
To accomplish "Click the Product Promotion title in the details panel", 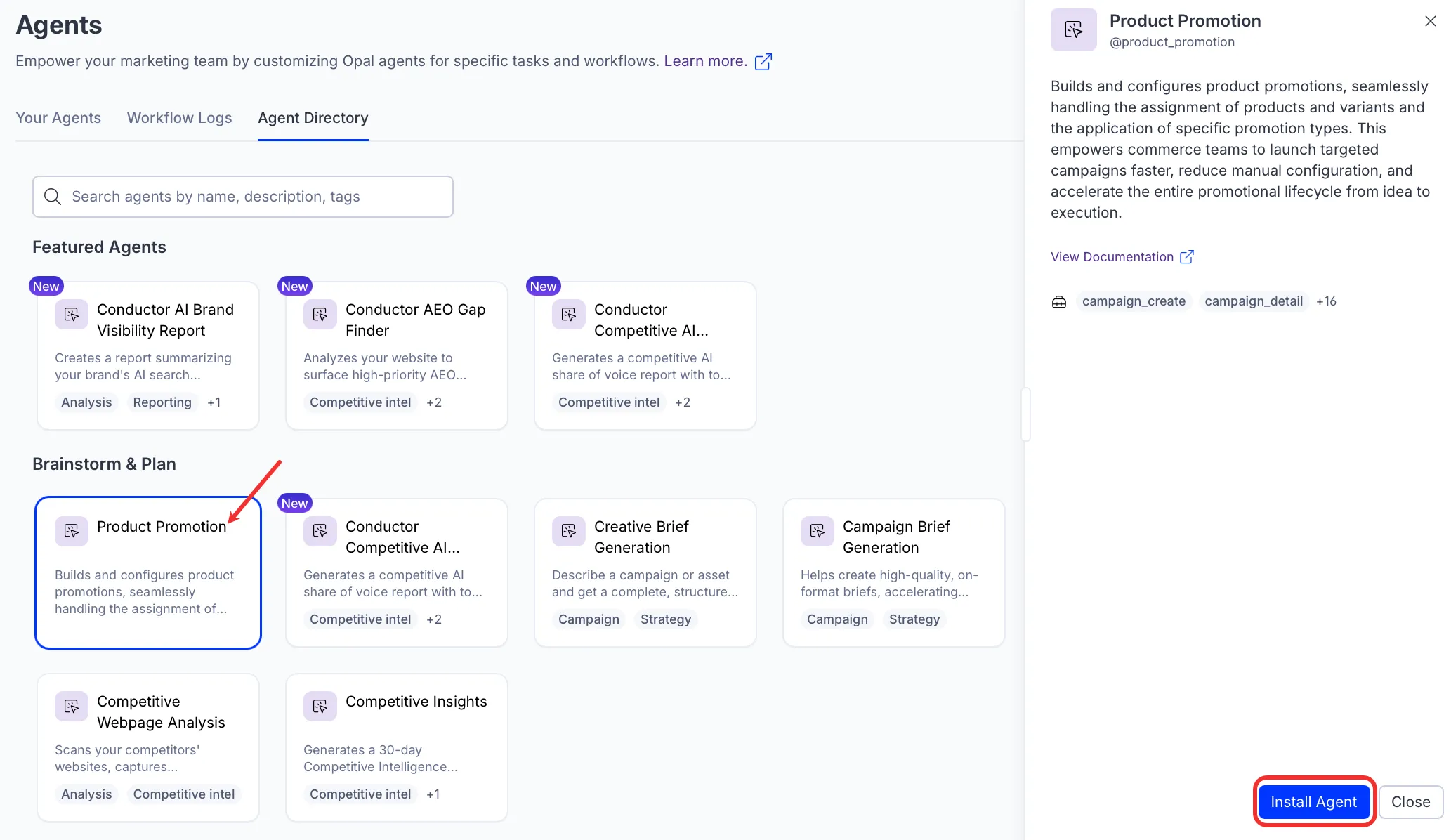I will 1186,21.
